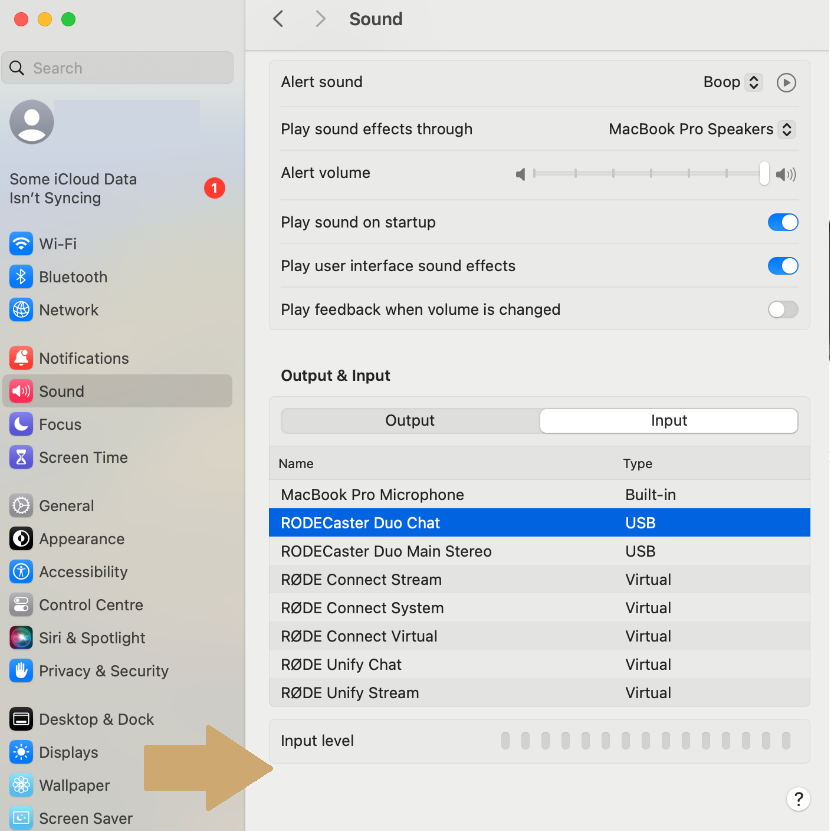Toggle Play sound on startup switch
This screenshot has height=831, width=830.
pyautogui.click(x=783, y=222)
